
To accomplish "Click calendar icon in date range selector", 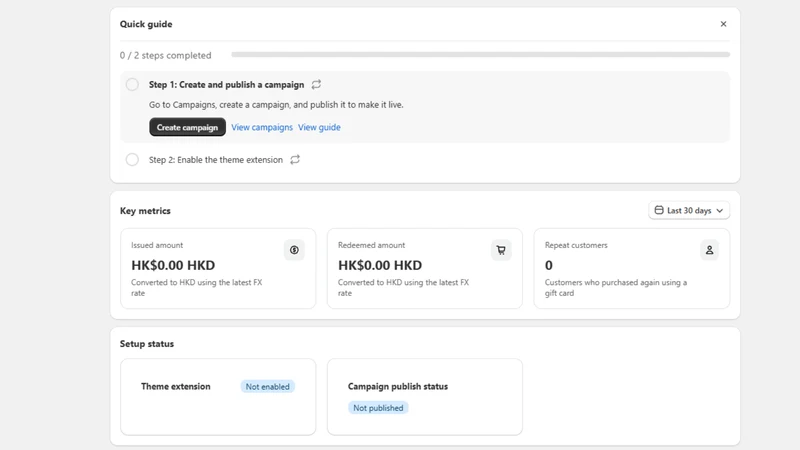I will point(659,210).
